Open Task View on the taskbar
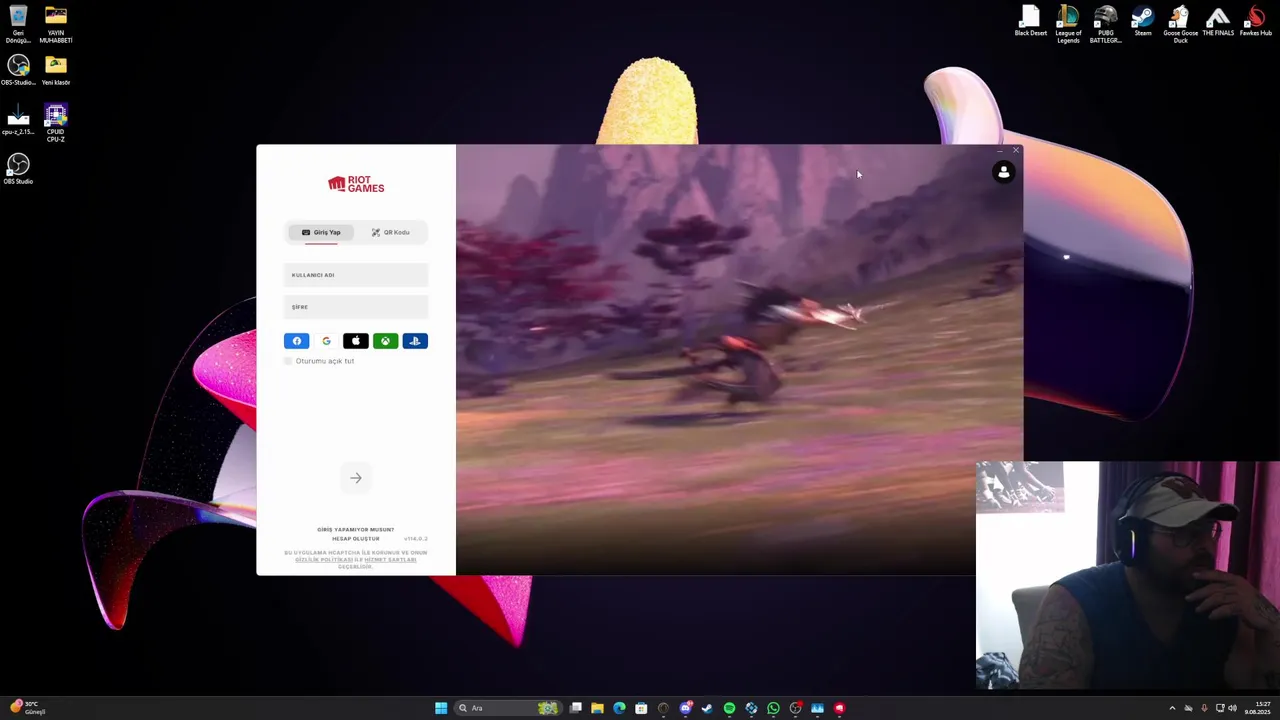Screen dimensions: 1280x720 576,708
